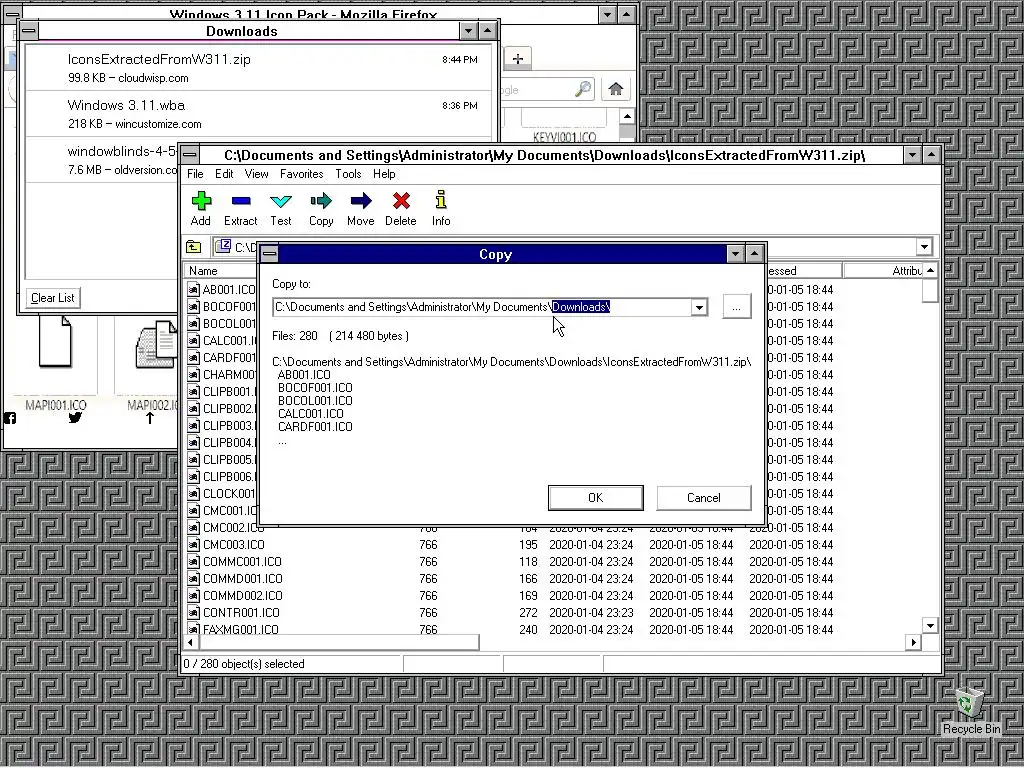
Task: Click the Delete toolbar icon
Action: click(401, 201)
